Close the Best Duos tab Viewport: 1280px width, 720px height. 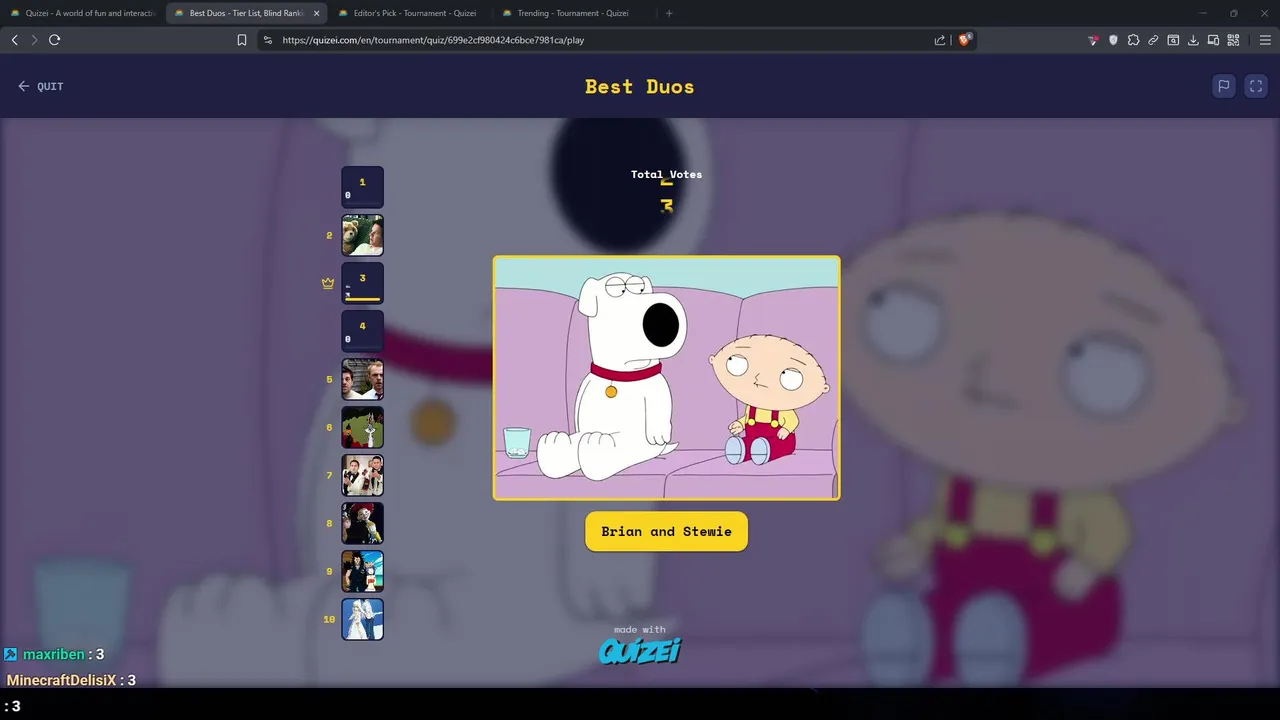pyautogui.click(x=317, y=13)
